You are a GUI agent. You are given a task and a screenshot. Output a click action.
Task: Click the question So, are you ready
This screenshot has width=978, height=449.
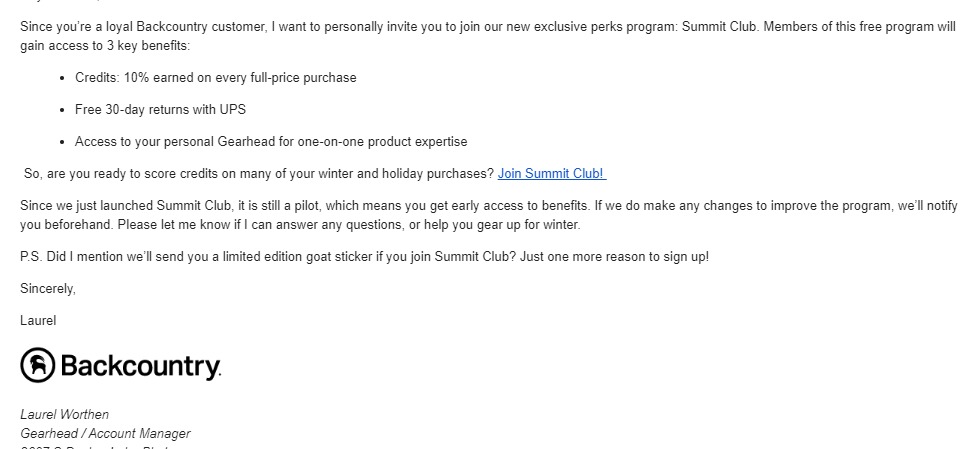click(x=259, y=173)
